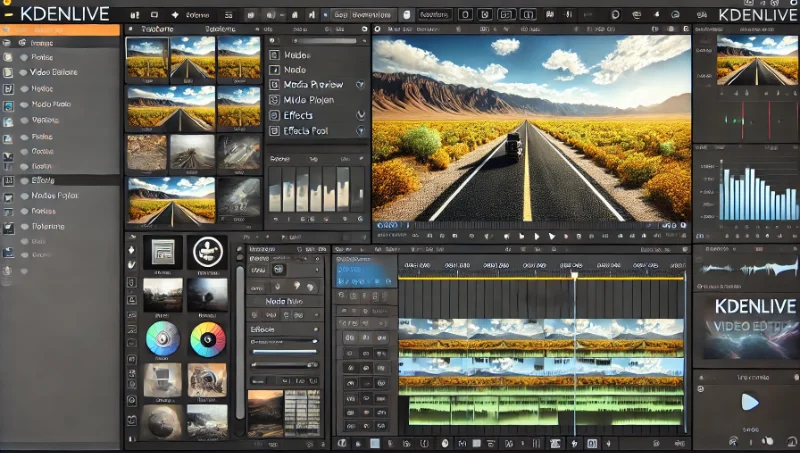Select the first road thumbnail in media bin
The width and height of the screenshot is (800, 453).
pyautogui.click(x=147, y=59)
